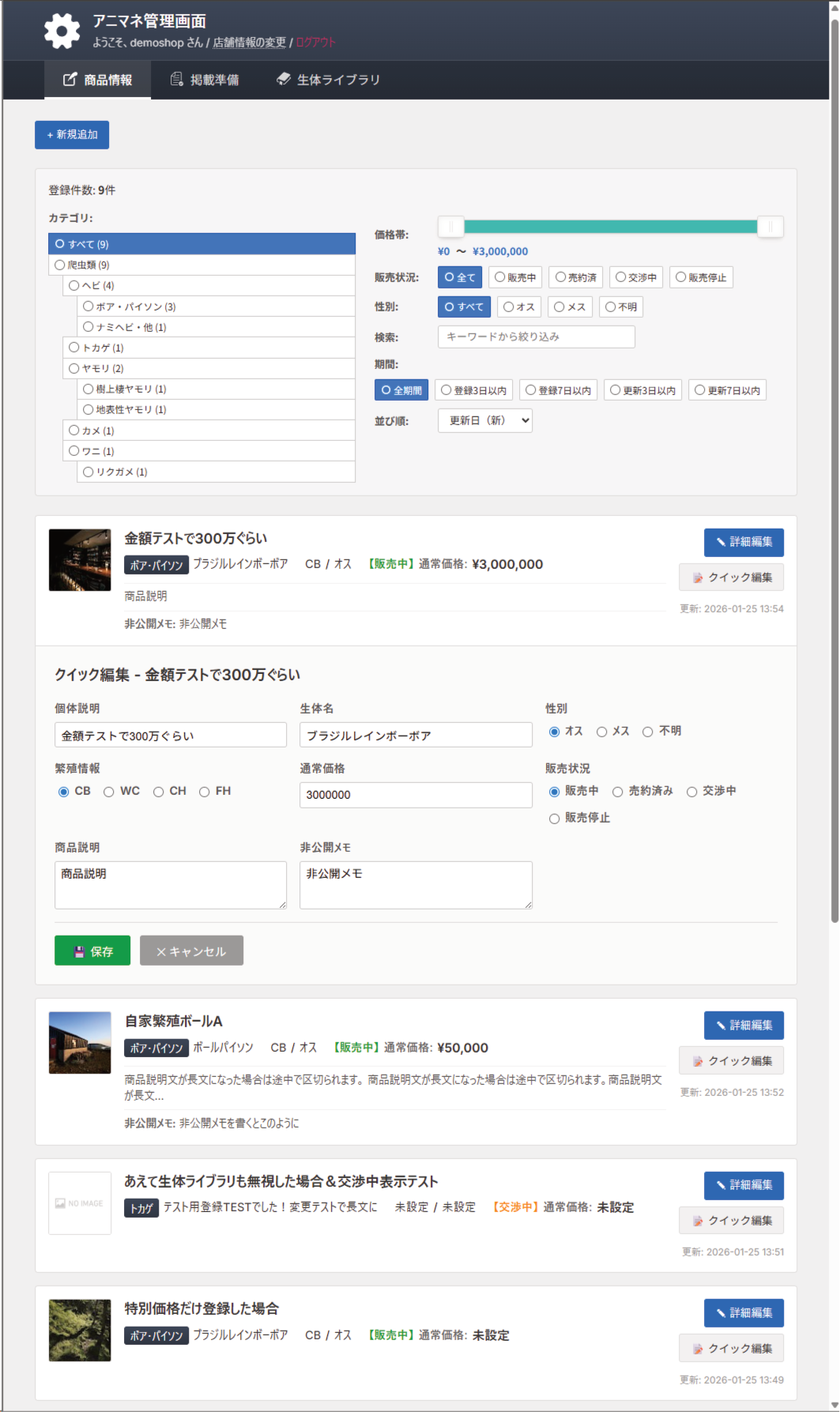
Task: Open 生体ライブラリ tab
Action: click(x=328, y=80)
